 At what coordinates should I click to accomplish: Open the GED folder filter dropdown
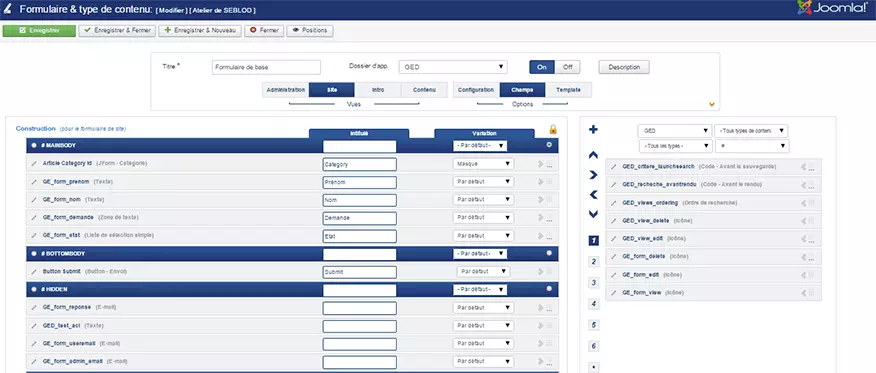(x=675, y=131)
